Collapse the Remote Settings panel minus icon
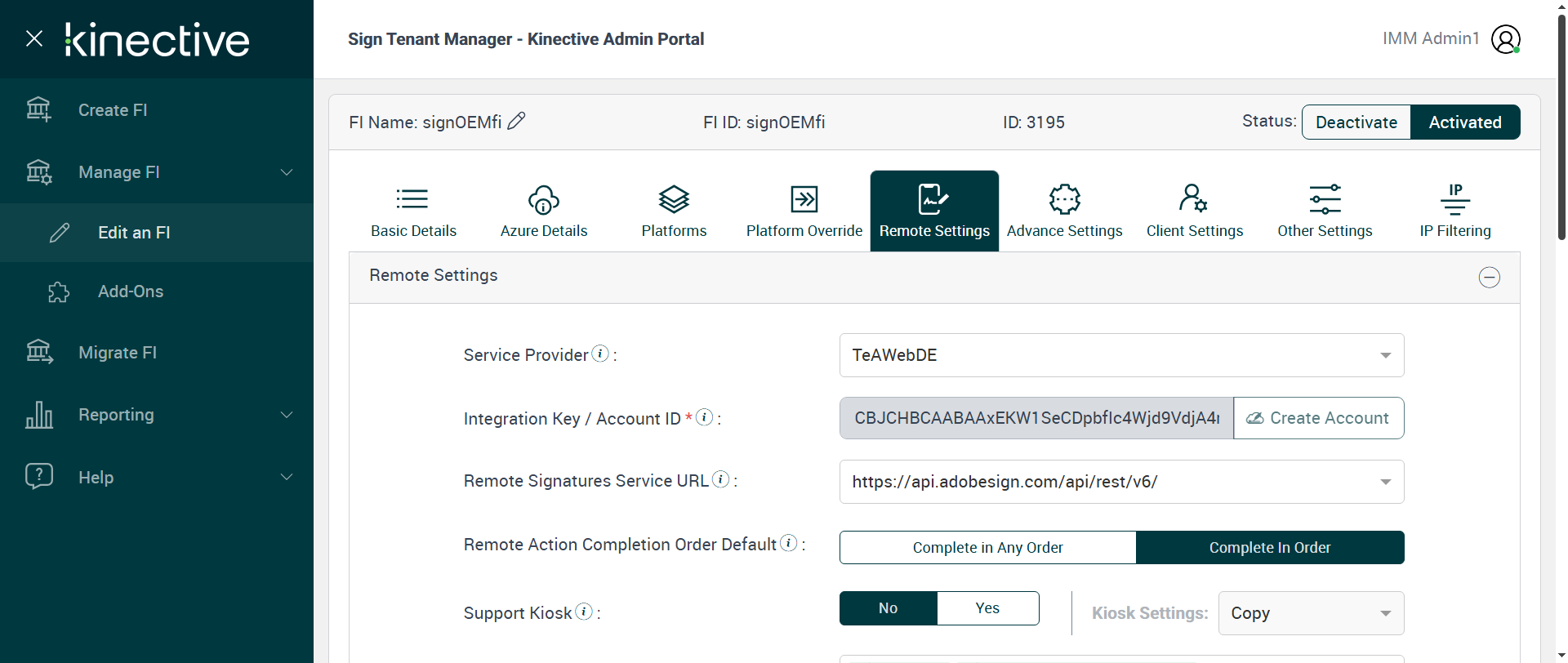 pos(1489,278)
